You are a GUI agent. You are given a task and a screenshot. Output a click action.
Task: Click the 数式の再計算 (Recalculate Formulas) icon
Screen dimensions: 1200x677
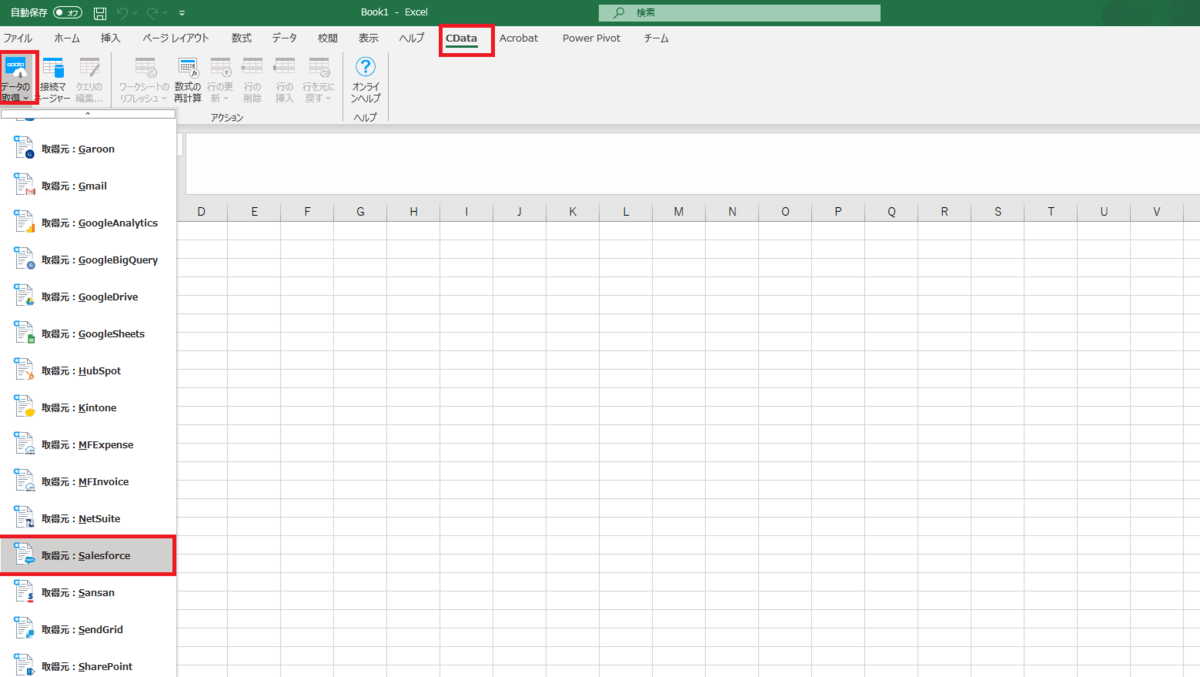[x=188, y=68]
